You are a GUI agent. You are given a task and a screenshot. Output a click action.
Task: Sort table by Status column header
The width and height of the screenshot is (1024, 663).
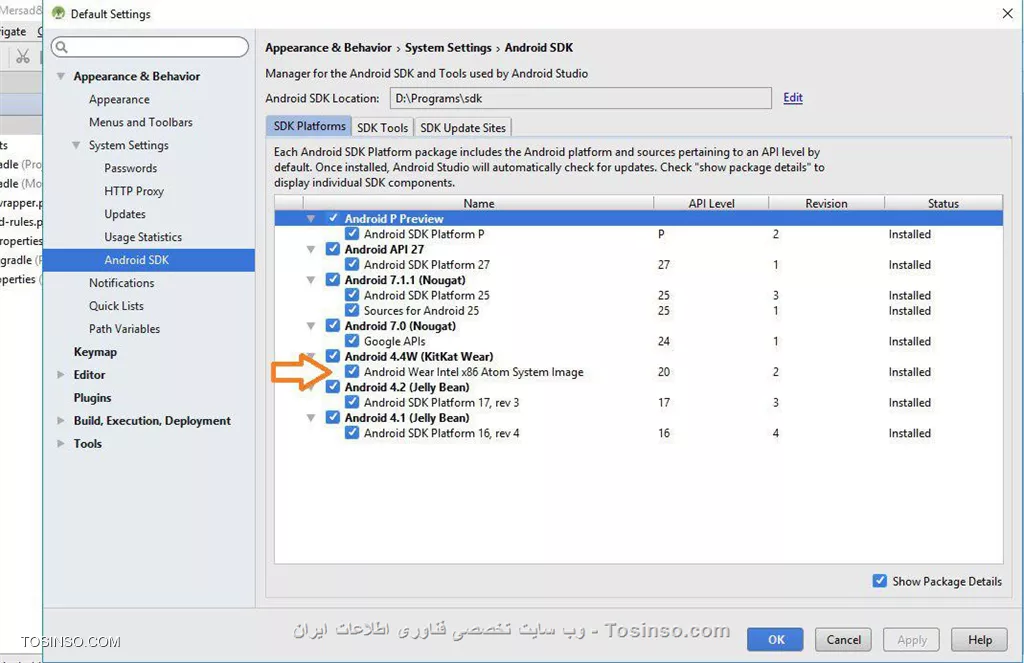point(943,203)
